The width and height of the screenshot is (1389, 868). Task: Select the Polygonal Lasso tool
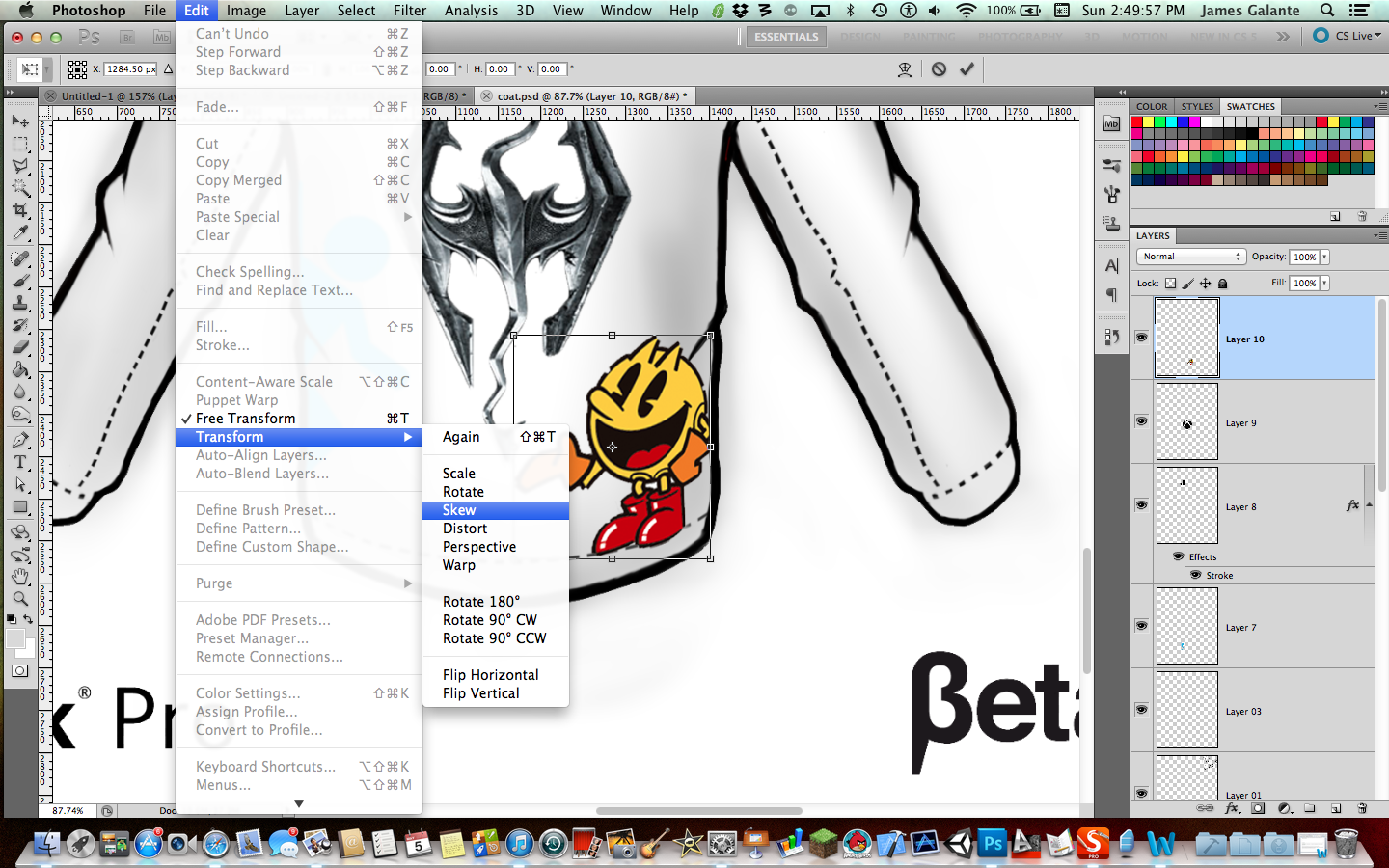point(20,166)
